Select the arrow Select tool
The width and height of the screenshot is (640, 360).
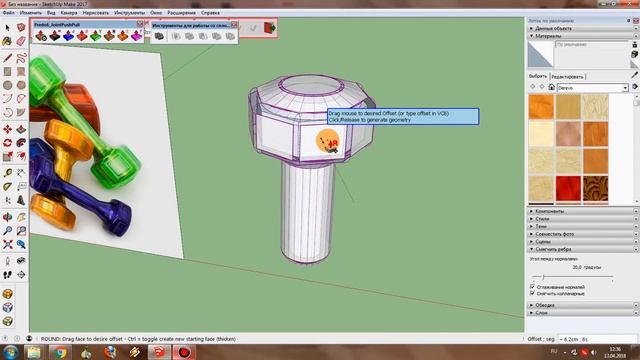[x=7, y=28]
